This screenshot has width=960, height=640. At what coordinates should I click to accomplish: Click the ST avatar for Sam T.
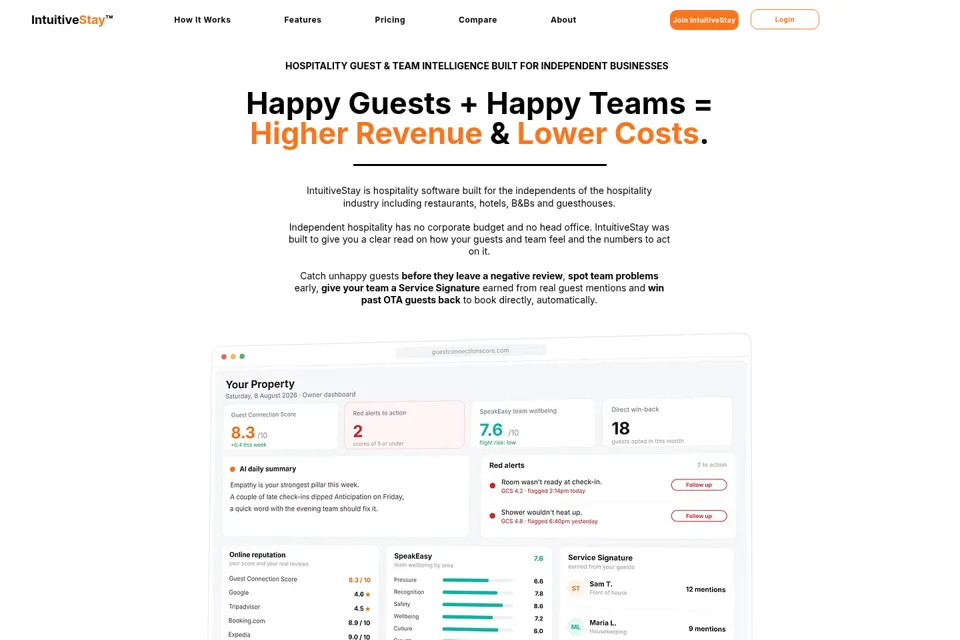tap(576, 589)
